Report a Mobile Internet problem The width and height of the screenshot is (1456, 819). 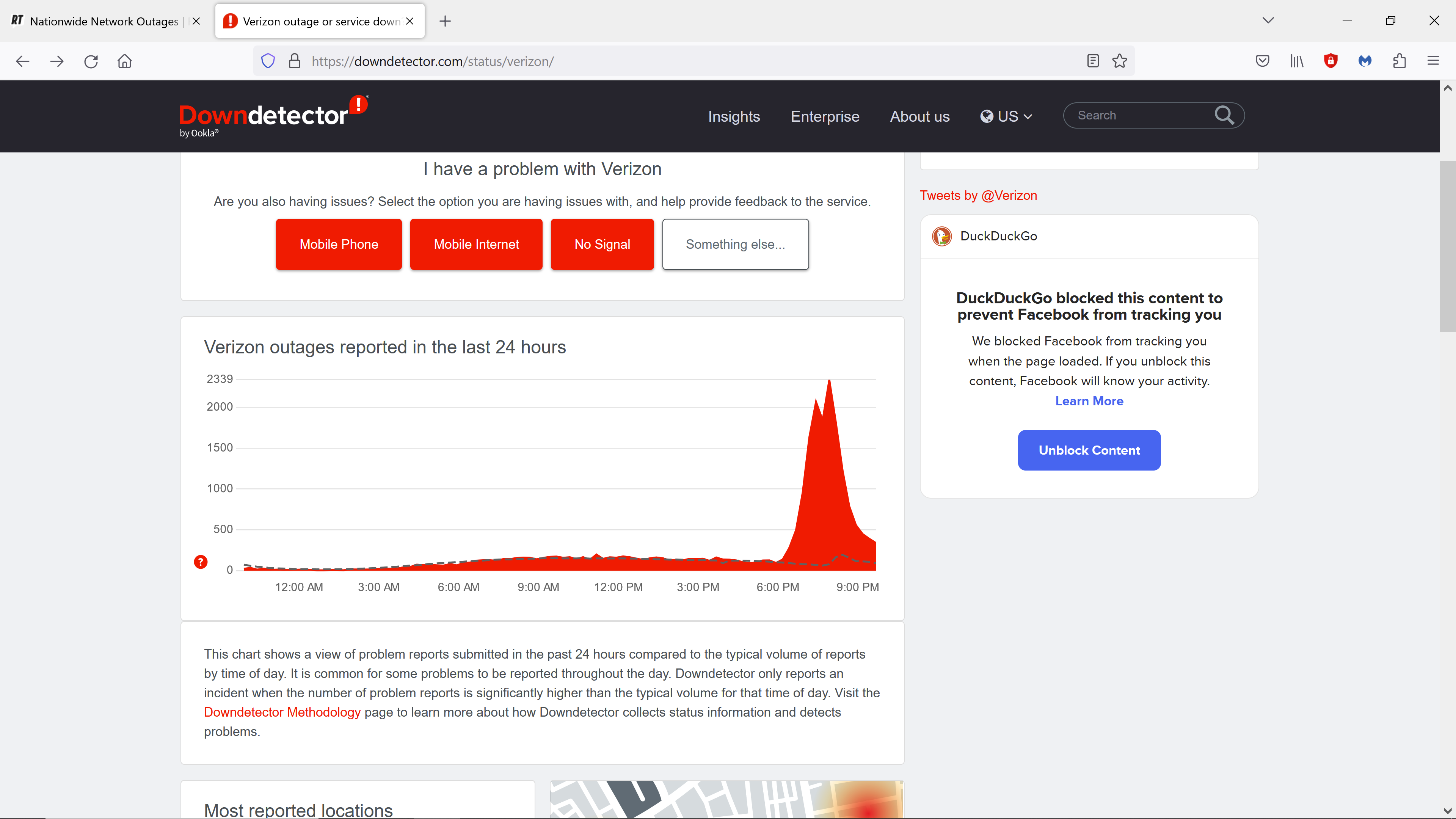tap(476, 244)
